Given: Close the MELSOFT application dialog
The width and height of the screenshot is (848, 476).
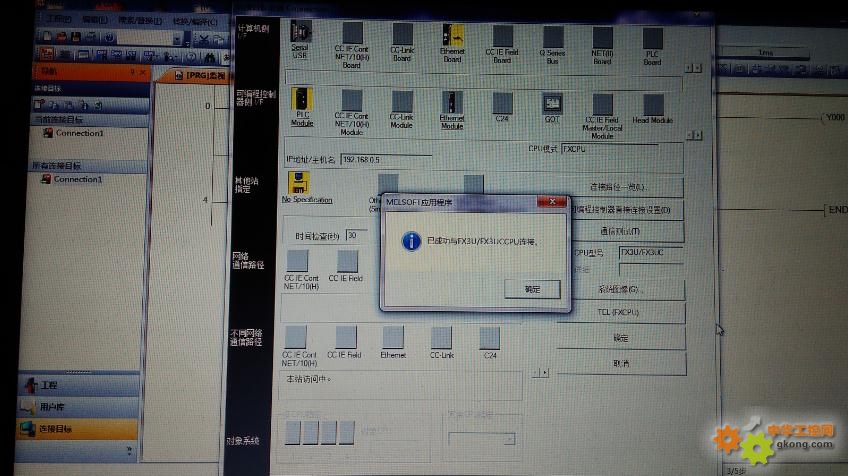Looking at the screenshot, I should (x=552, y=202).
